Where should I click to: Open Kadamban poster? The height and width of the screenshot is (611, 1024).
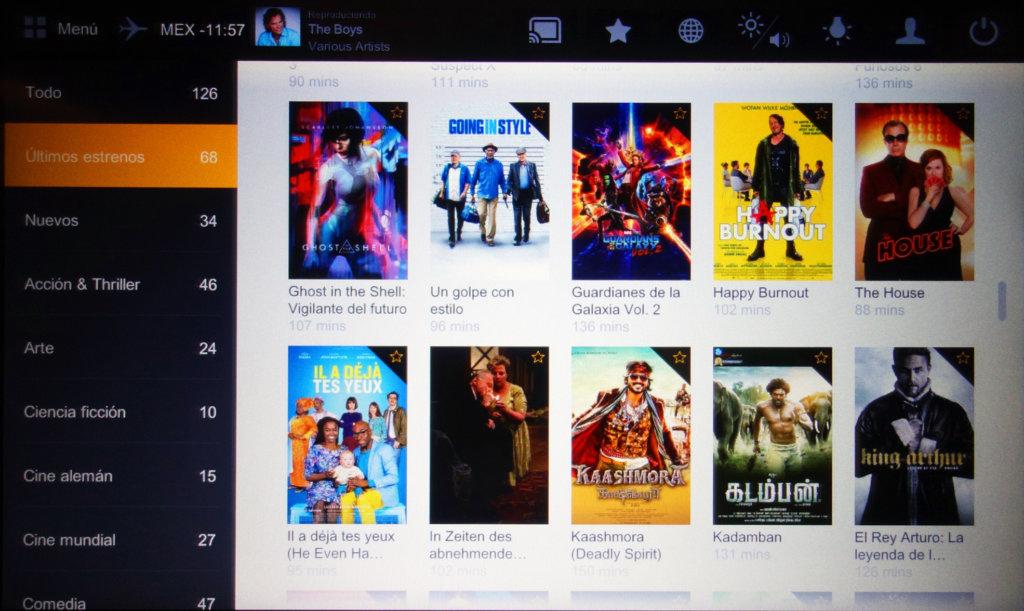click(773, 435)
